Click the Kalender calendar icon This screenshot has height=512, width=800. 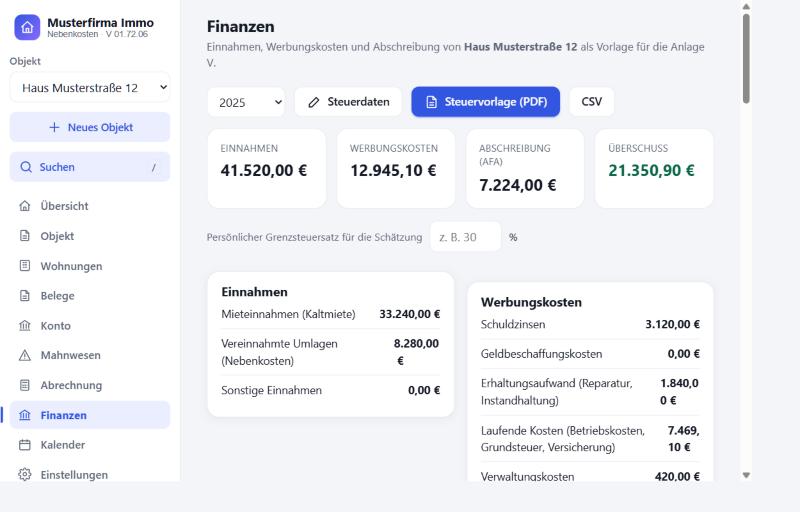pos(24,445)
